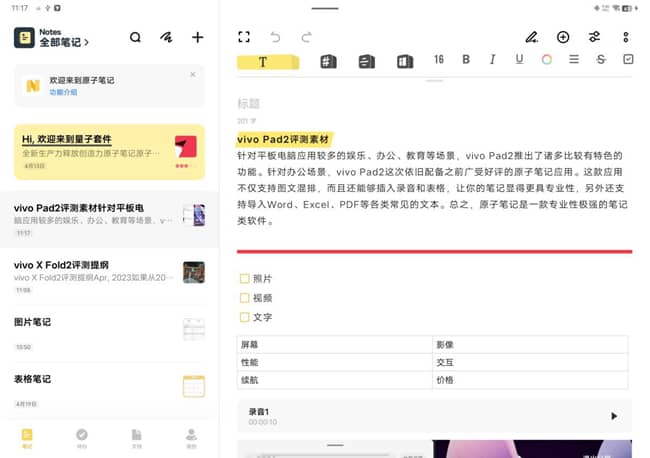Expand the 全部笔记 folder selector
Viewport: 650px width, 458px height.
tap(65, 43)
